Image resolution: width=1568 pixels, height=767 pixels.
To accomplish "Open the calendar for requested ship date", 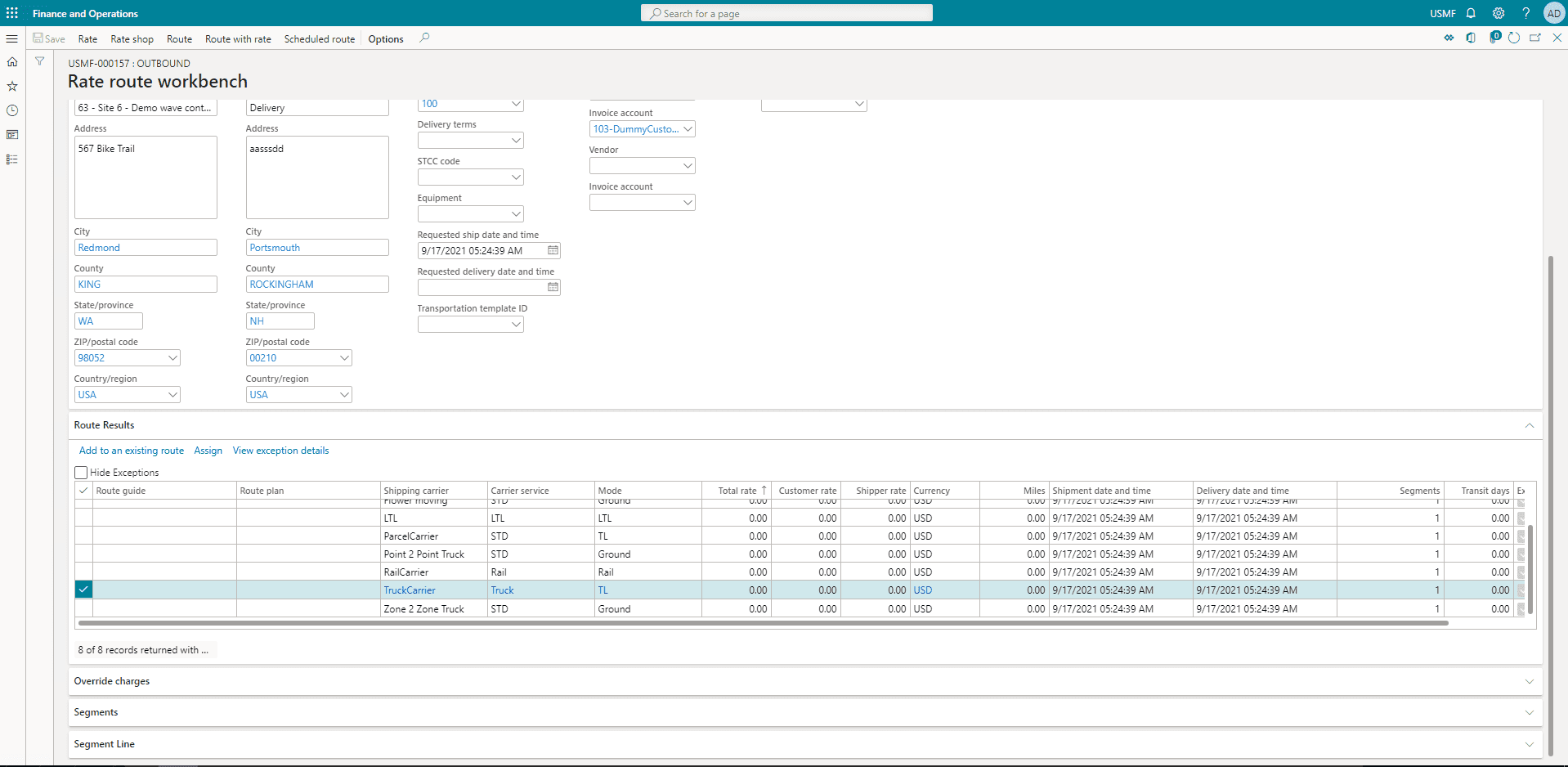I will click(x=553, y=250).
